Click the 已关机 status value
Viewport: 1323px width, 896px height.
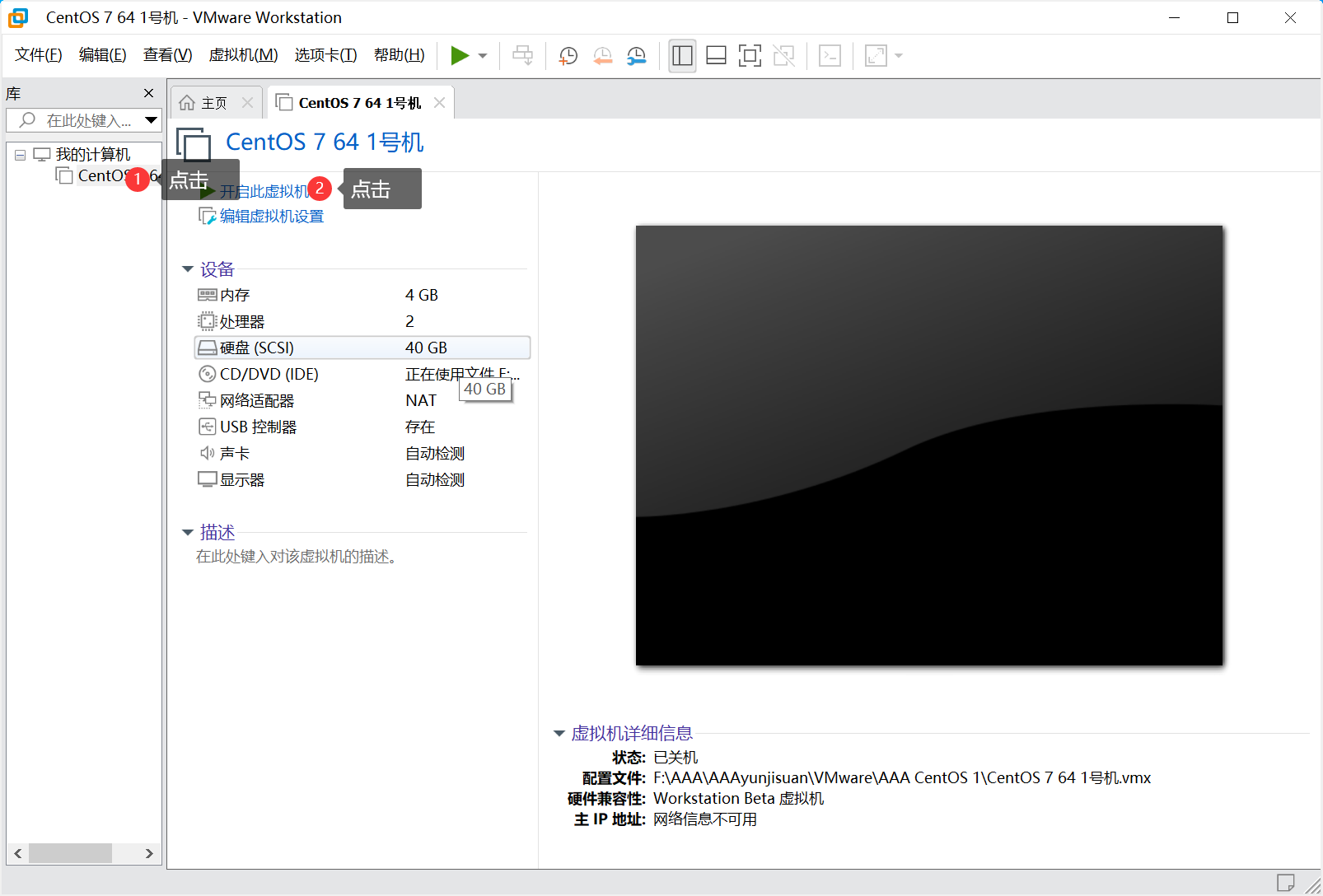(676, 758)
